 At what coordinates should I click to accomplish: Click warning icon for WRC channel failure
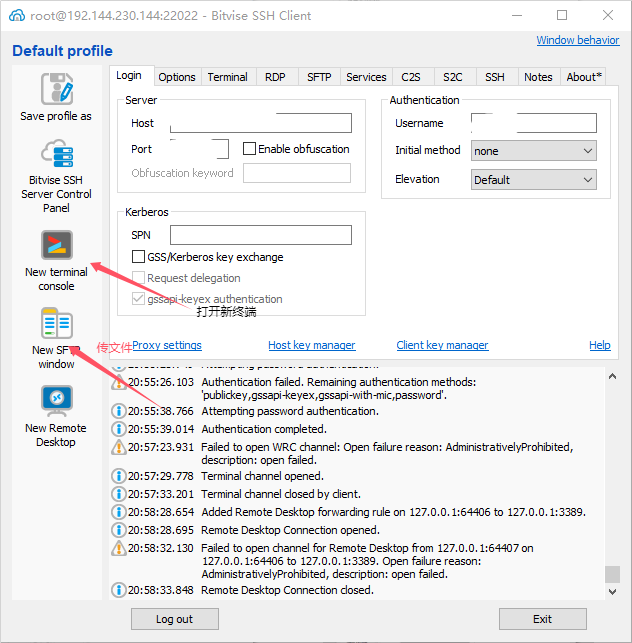coord(119,447)
